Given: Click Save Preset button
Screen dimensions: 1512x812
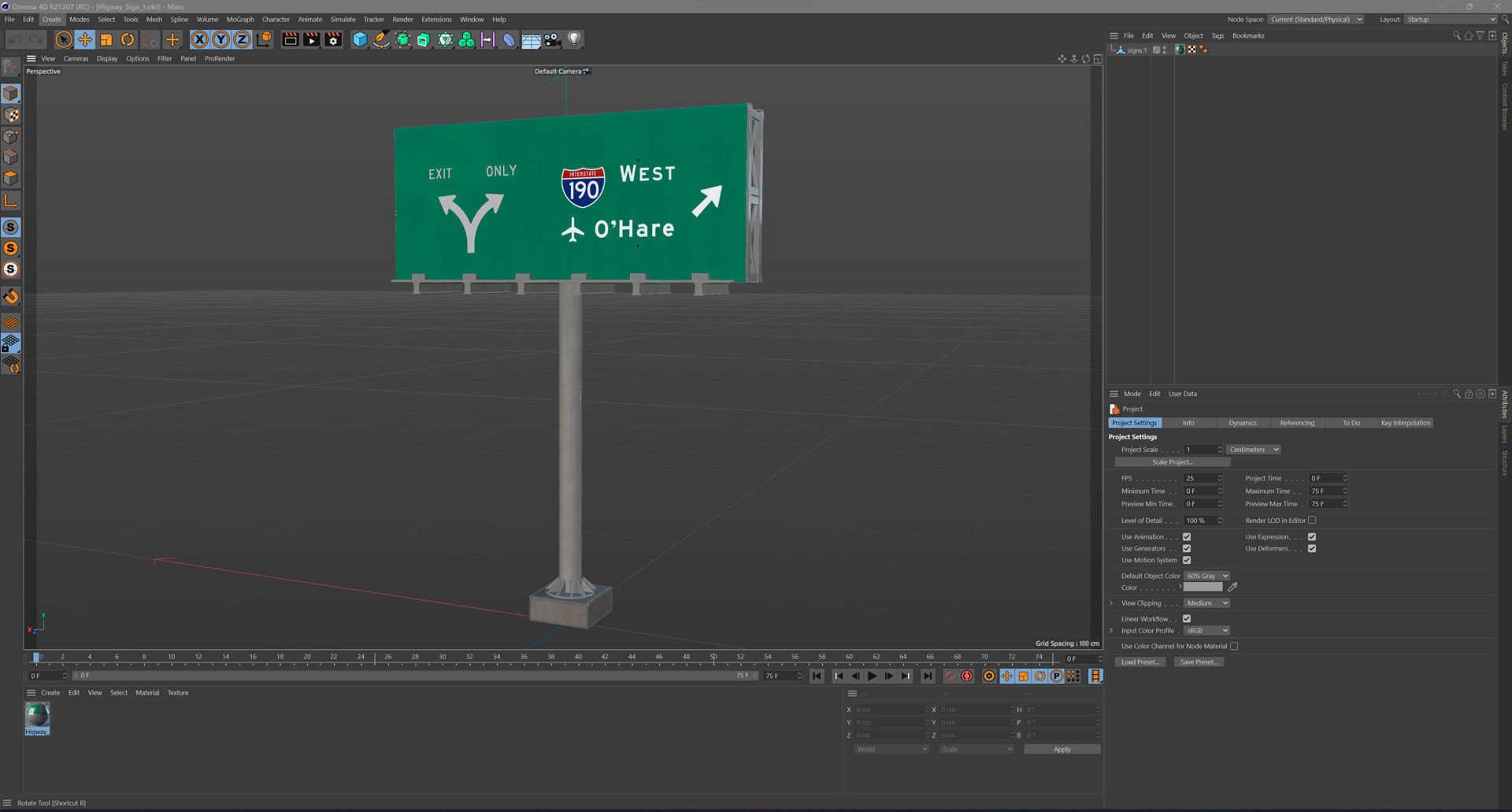Looking at the screenshot, I should [x=1198, y=662].
